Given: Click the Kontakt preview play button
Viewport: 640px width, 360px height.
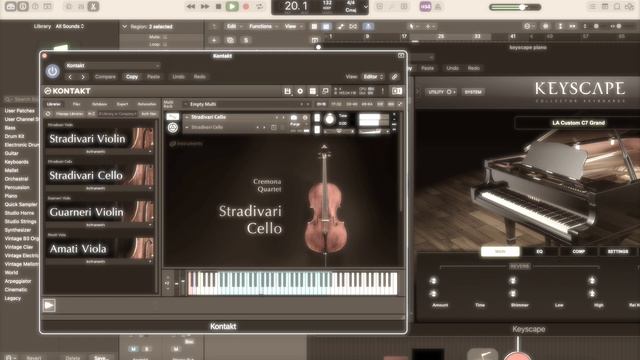Looking at the screenshot, I should (x=49, y=305).
